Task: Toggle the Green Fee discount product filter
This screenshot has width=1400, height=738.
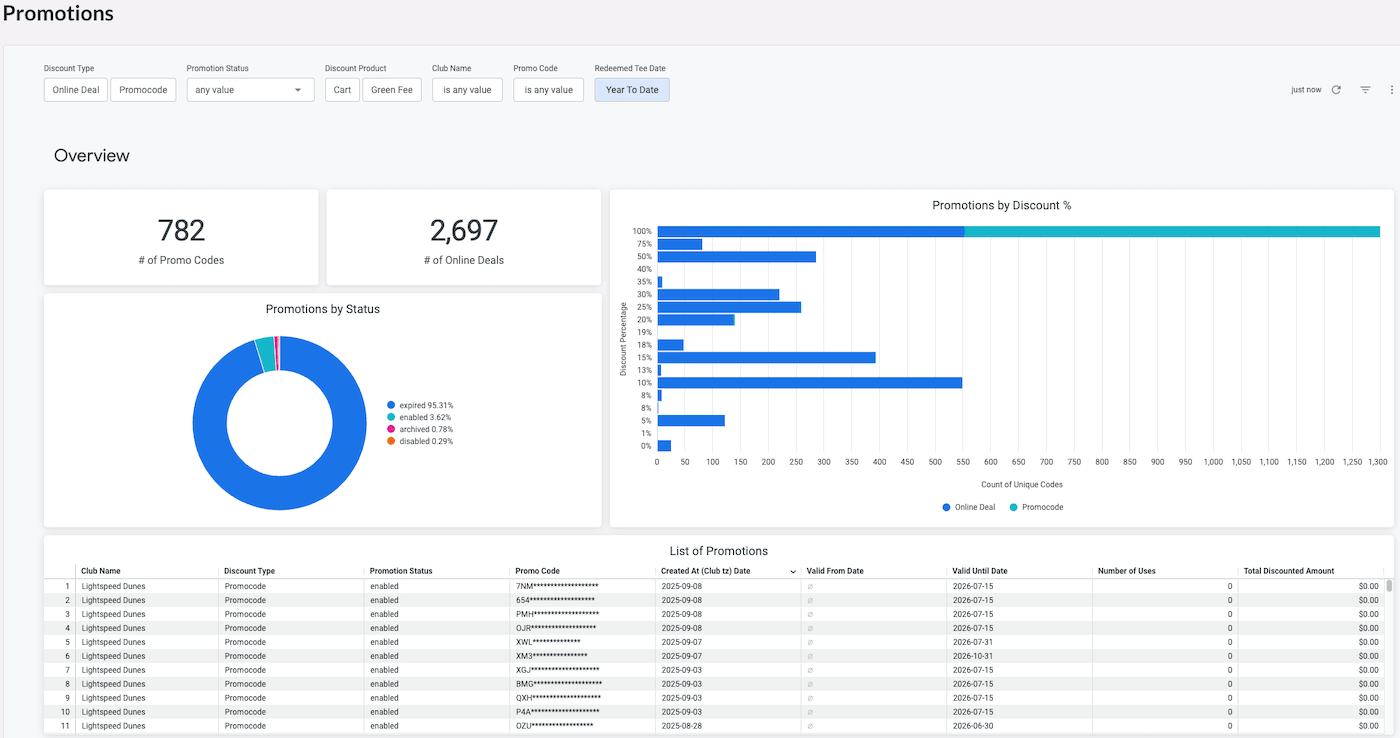Action: (392, 90)
